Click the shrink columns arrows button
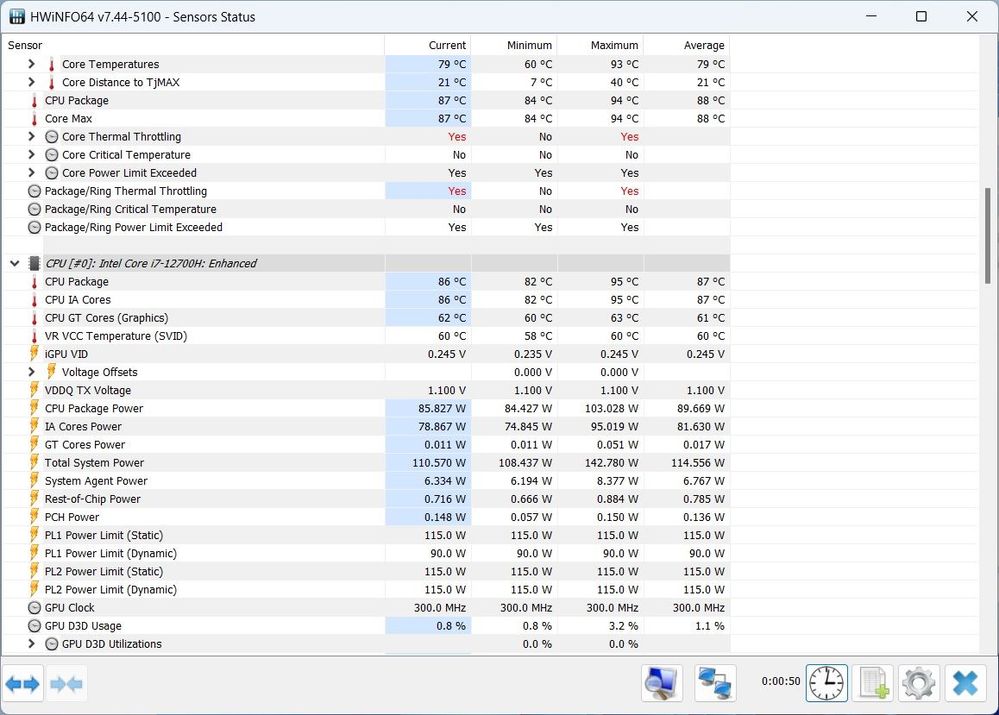Image resolution: width=999 pixels, height=715 pixels. click(x=66, y=684)
